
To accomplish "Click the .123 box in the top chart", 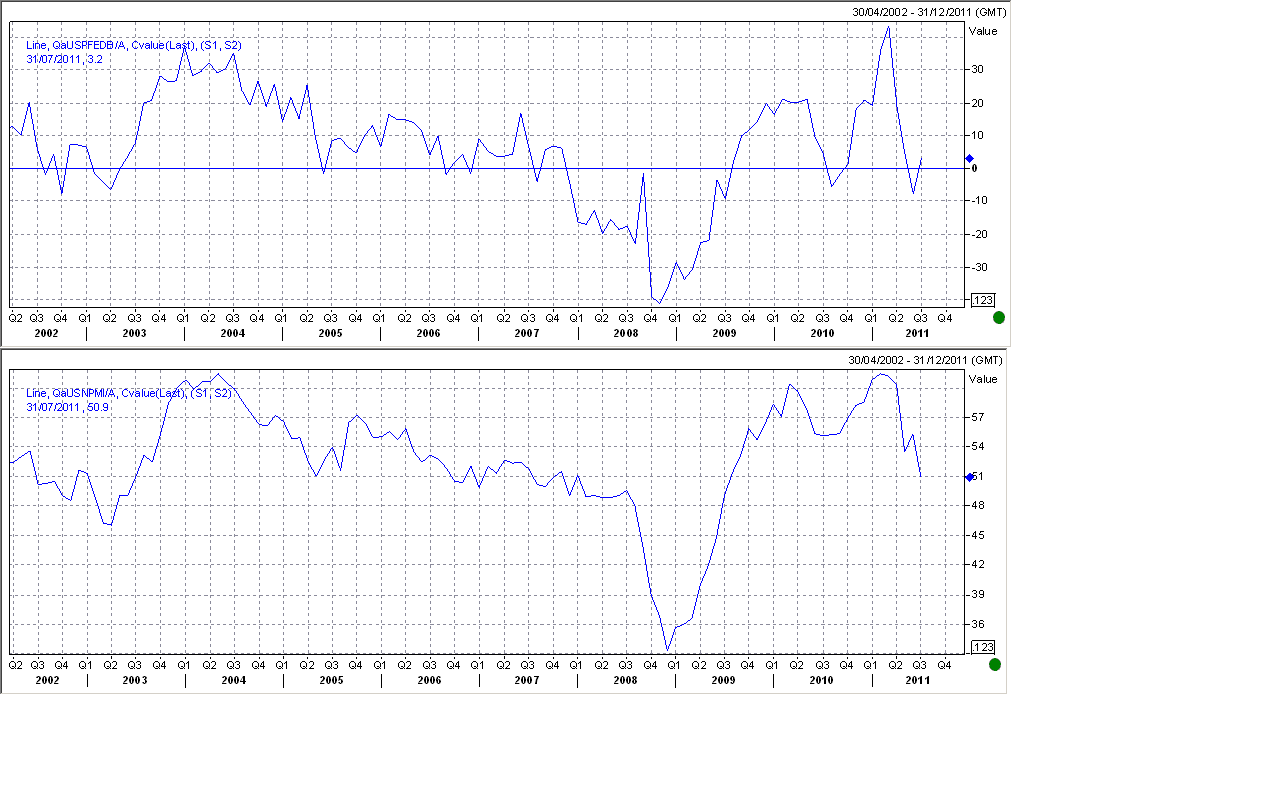I will pos(981,300).
